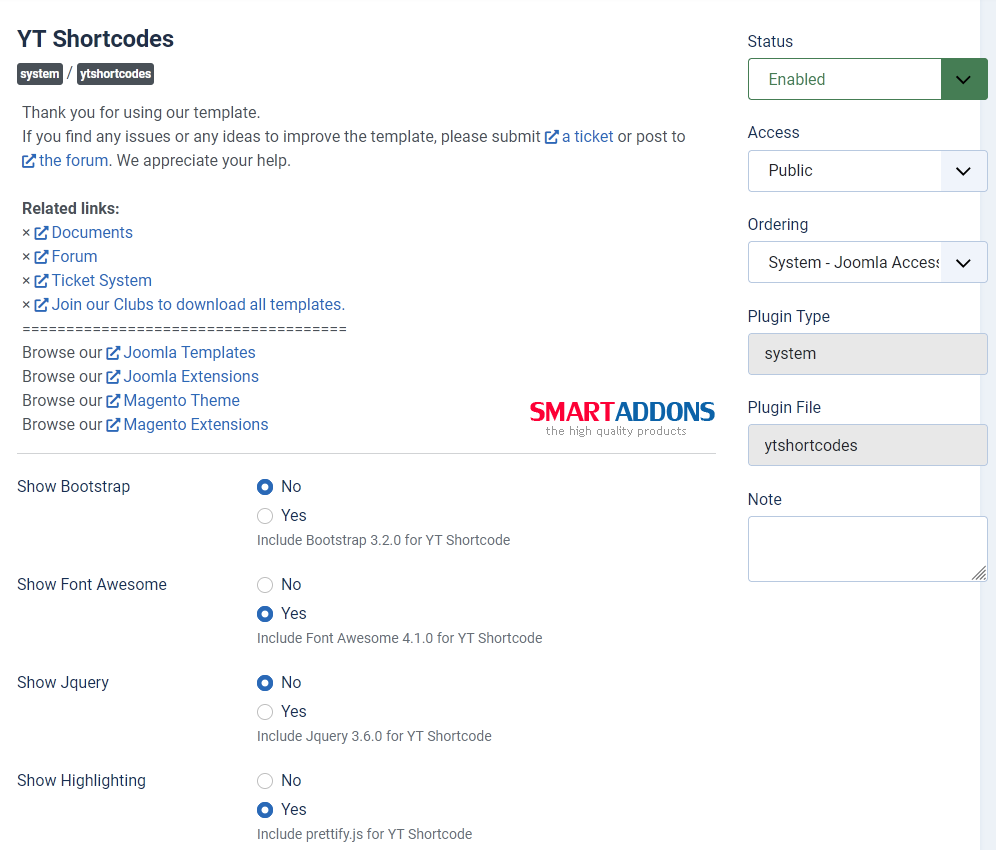Enable Yes for Show Jquery
Image resolution: width=996 pixels, height=850 pixels.
pos(265,712)
